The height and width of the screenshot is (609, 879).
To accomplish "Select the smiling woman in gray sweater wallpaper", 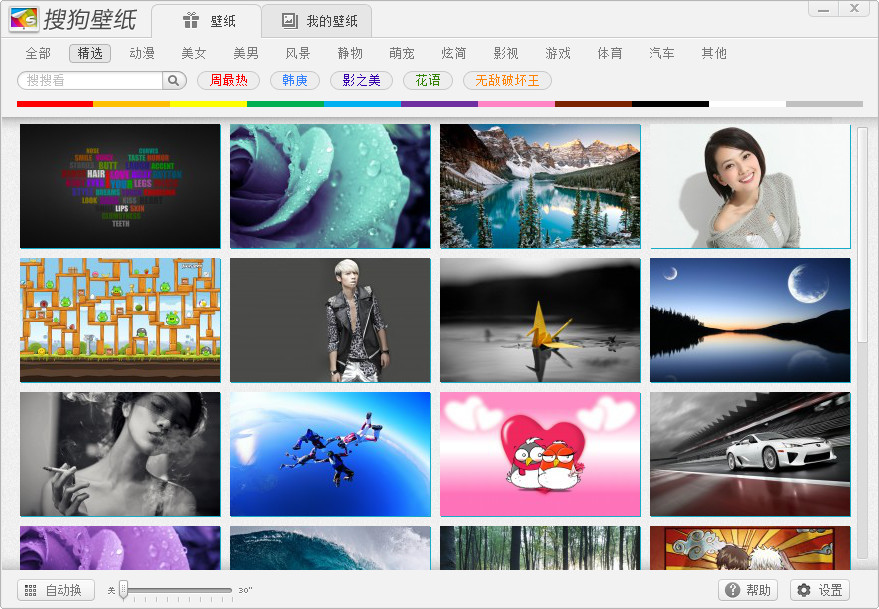I will [750, 186].
